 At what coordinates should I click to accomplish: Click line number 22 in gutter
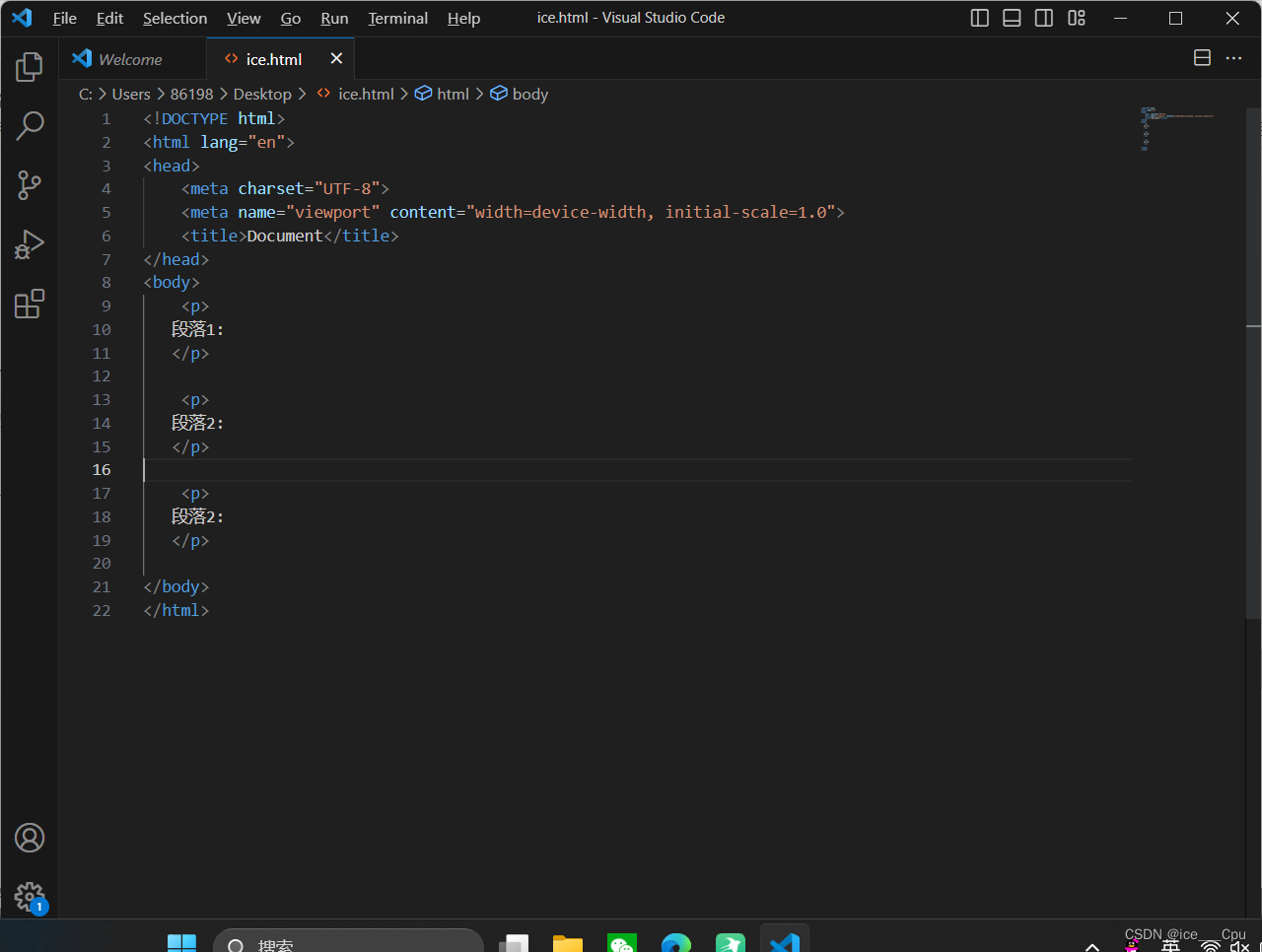(x=102, y=610)
